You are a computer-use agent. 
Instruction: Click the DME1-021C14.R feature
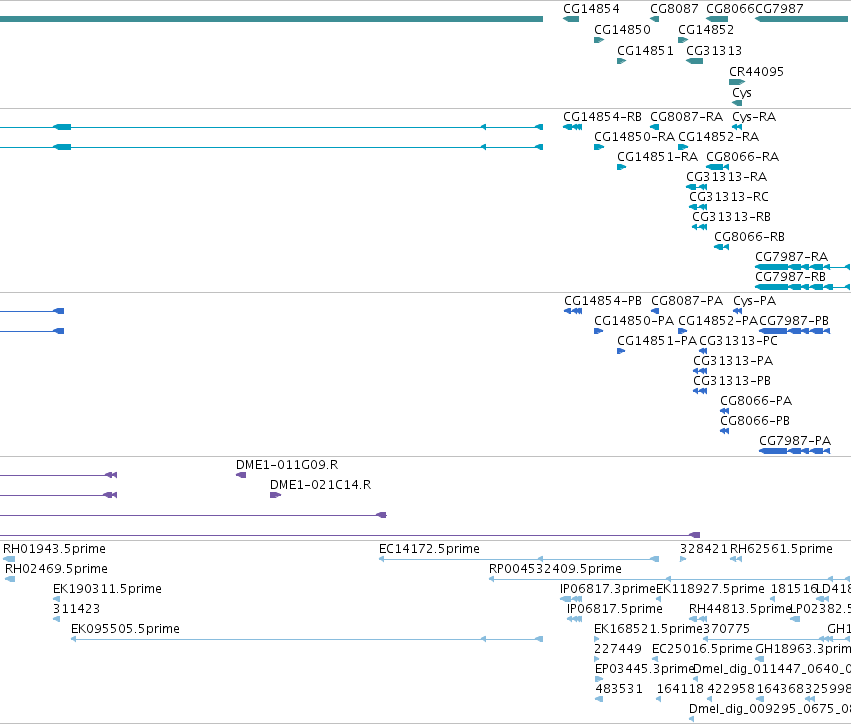click(321, 485)
